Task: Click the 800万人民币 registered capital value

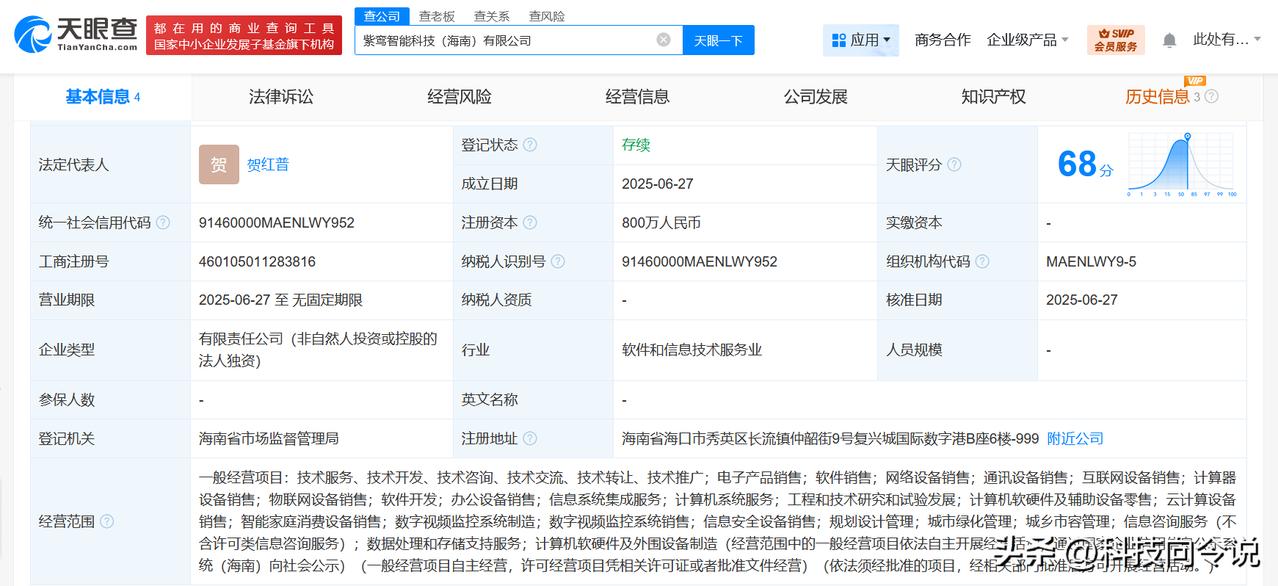Action: tap(661, 223)
